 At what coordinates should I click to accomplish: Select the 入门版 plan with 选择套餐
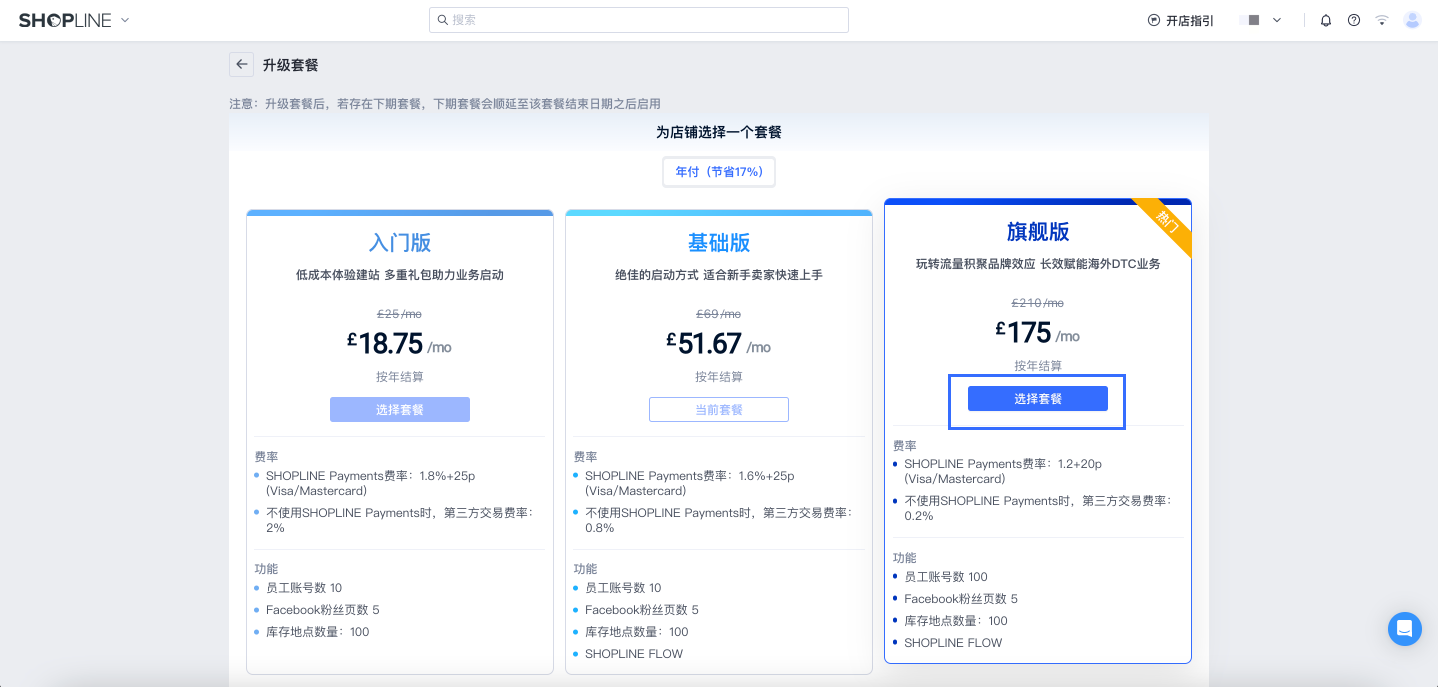coord(400,410)
